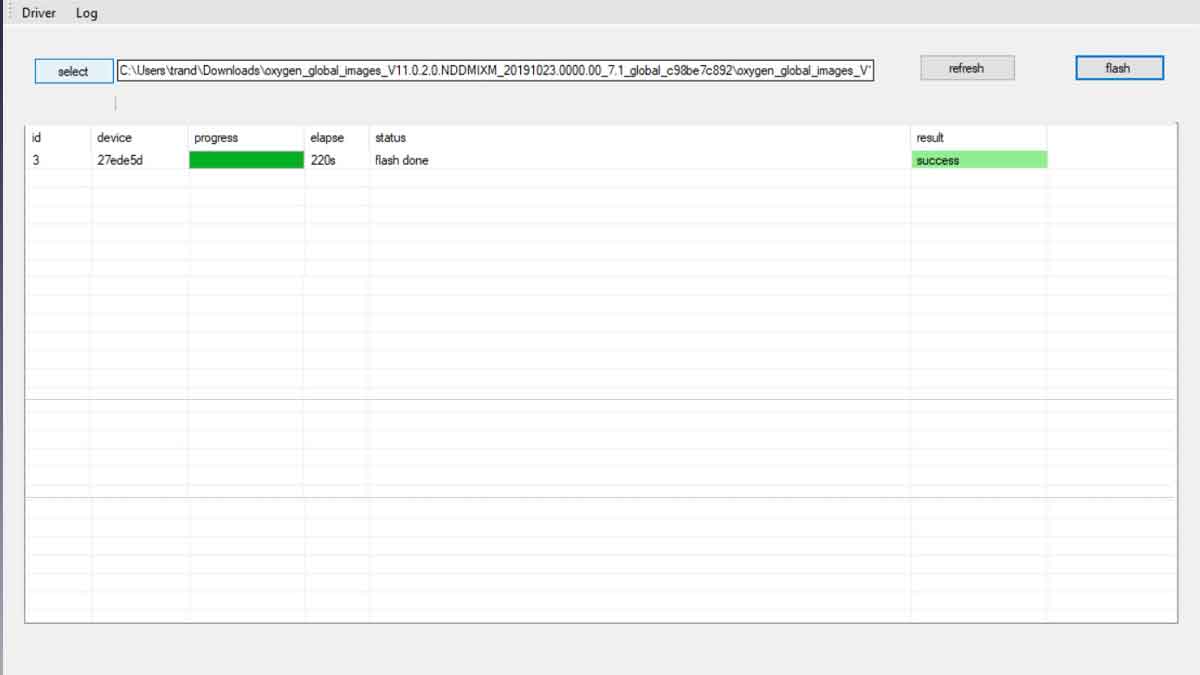Screen dimensions: 1200x675
Task: Open the Log menu
Action: coord(87,13)
